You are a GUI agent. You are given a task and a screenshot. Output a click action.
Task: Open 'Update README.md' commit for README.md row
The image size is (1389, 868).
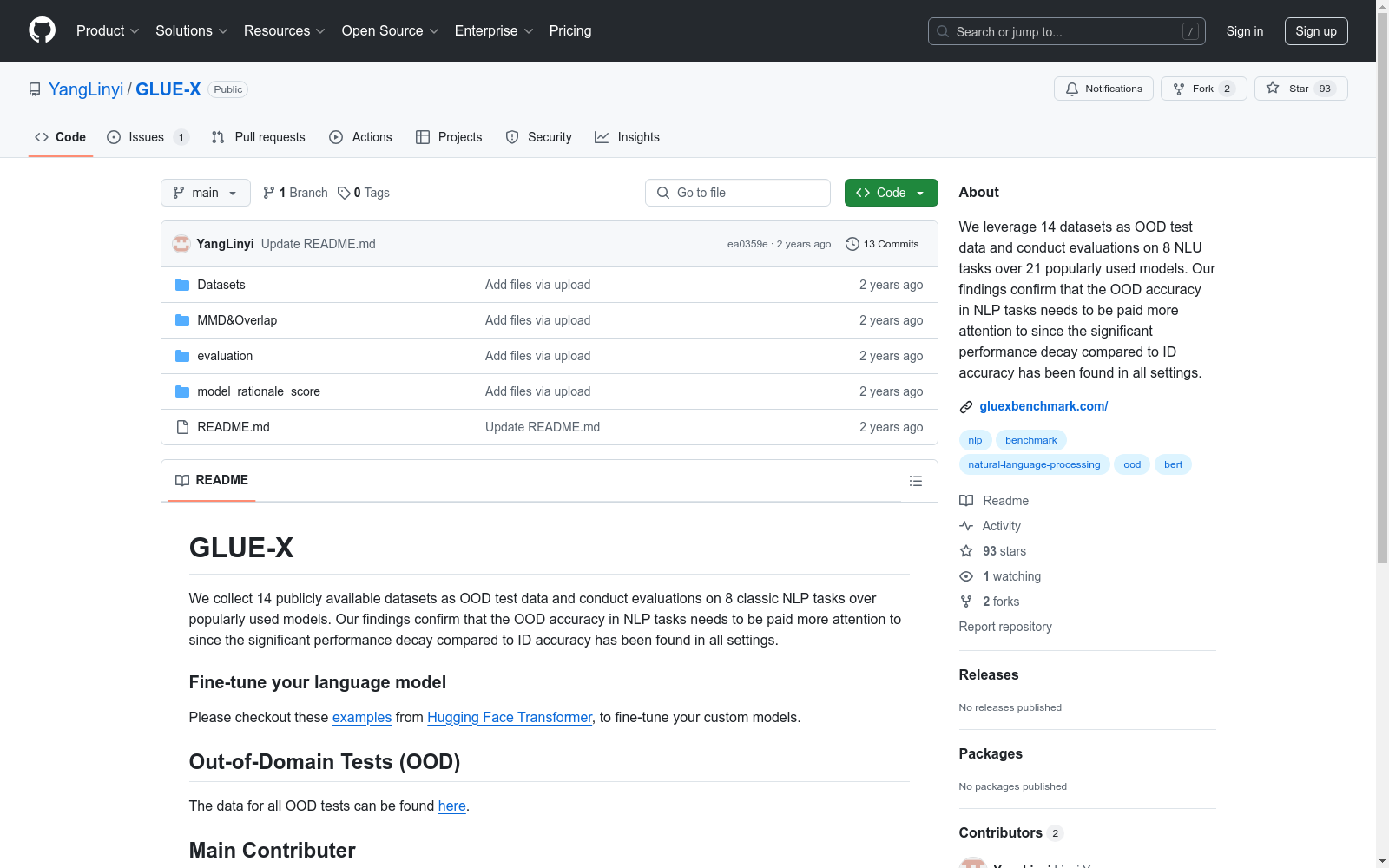(543, 427)
